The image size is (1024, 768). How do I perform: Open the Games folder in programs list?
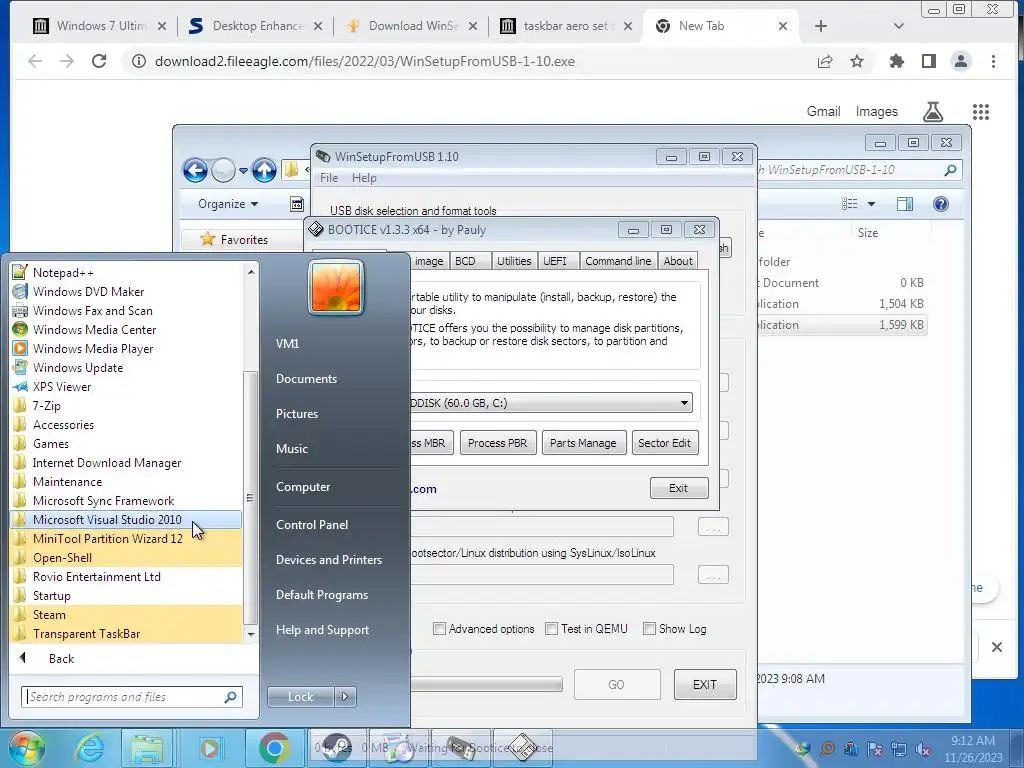pos(51,443)
